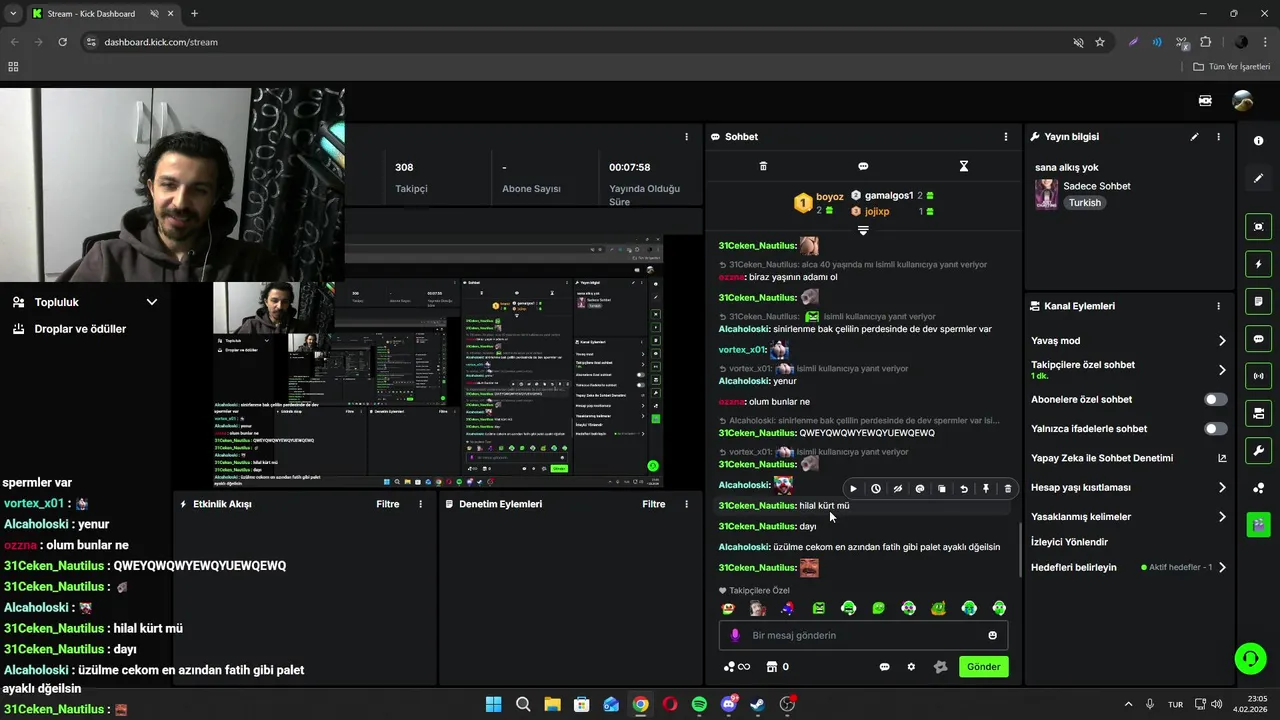Click the pencil edit icon in right sidebar
The width and height of the screenshot is (1280, 720).
(x=1258, y=178)
